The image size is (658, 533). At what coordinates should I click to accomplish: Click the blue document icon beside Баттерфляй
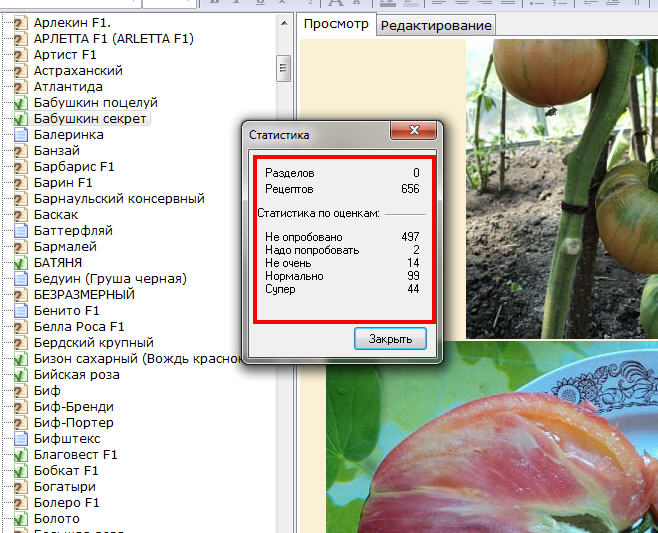coord(21,231)
